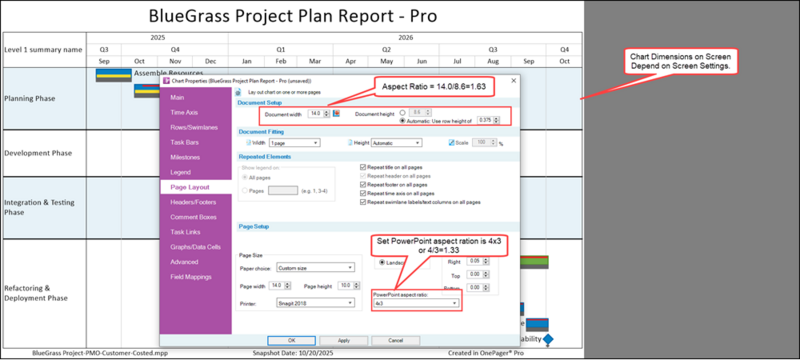Screen dimensions: 800x360
Task: Click the Bottom margin spinner arrows
Action: tap(487, 288)
